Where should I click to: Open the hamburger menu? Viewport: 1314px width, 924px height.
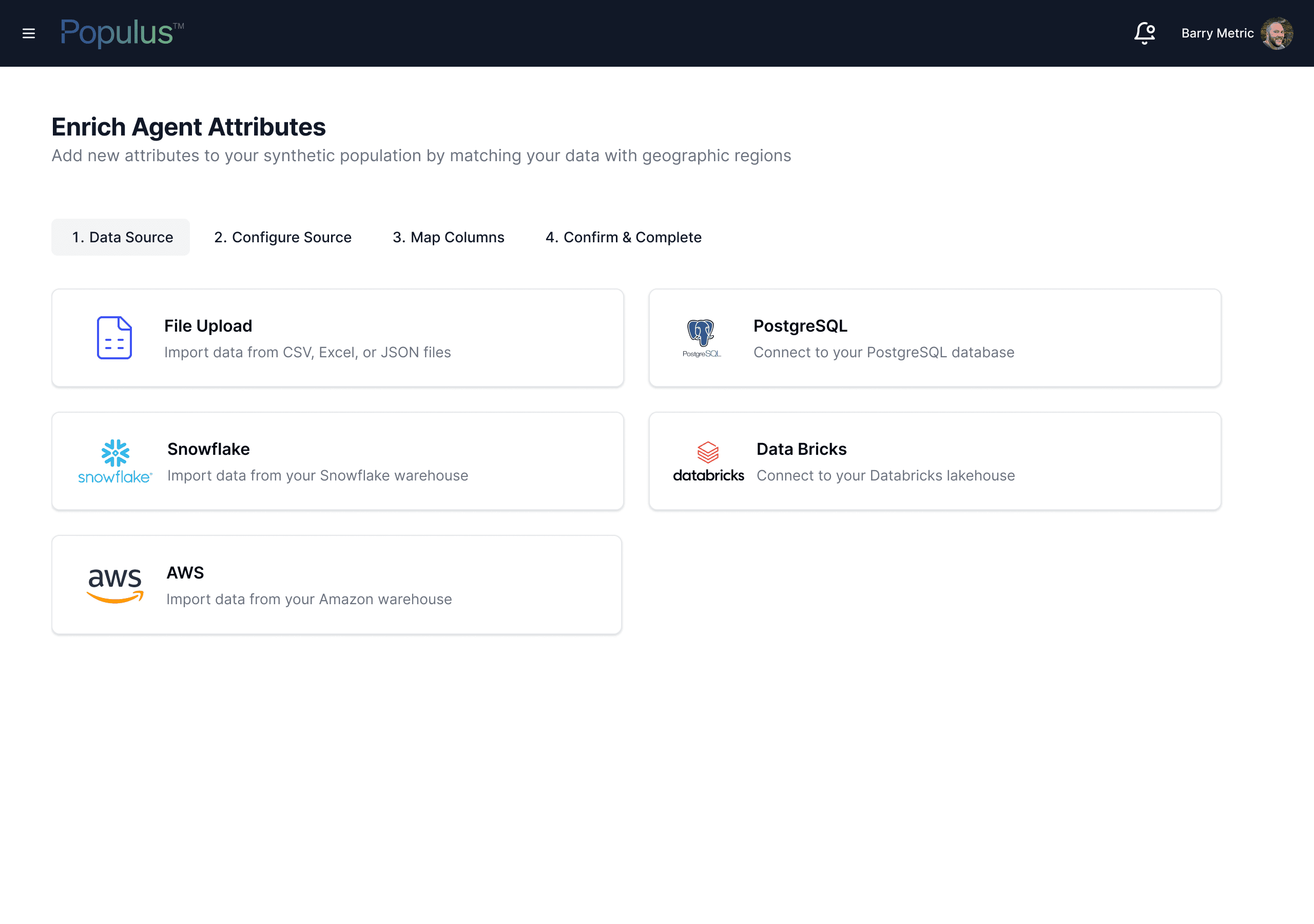coord(29,33)
